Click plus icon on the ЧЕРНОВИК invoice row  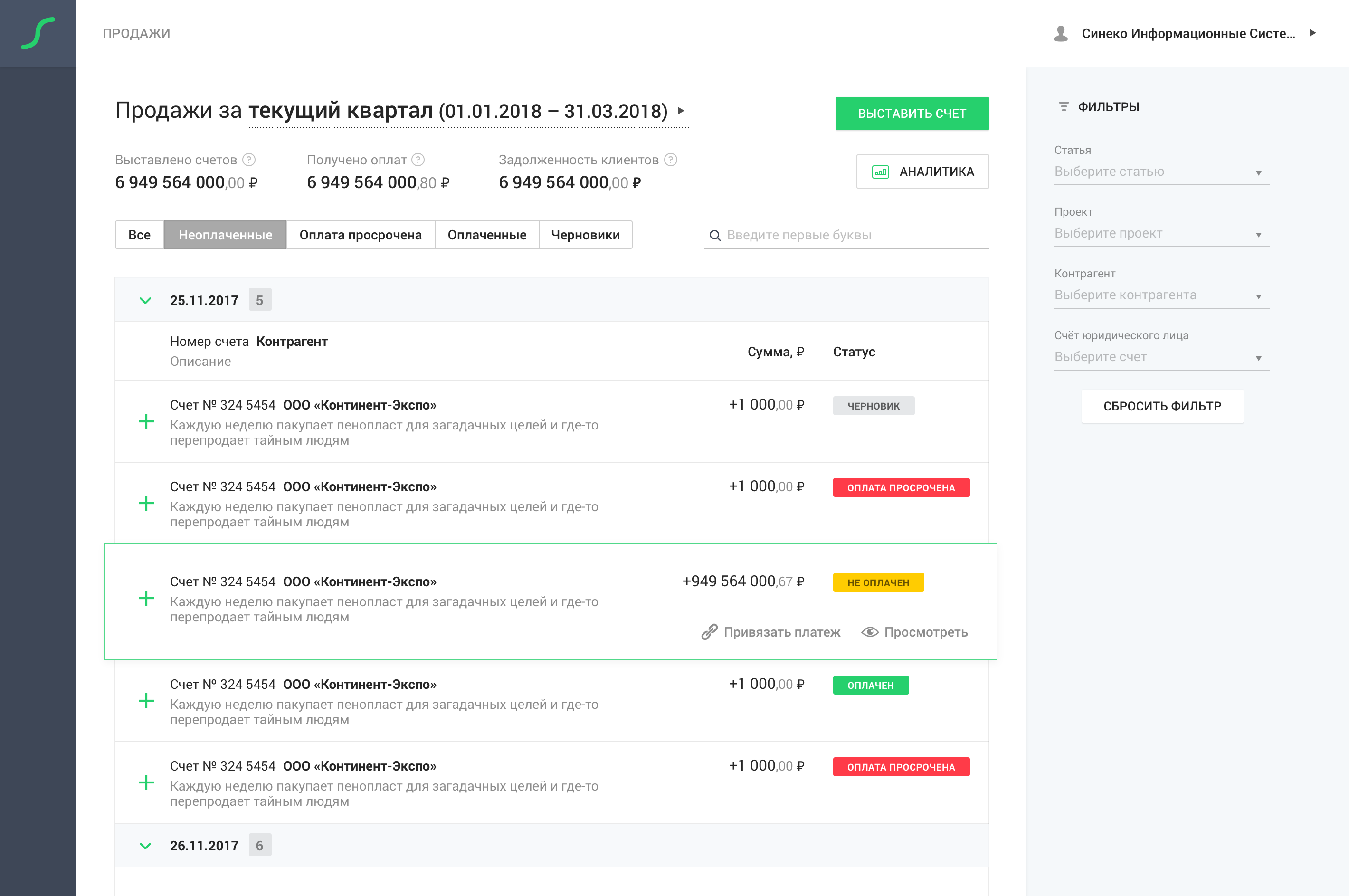coord(146,422)
